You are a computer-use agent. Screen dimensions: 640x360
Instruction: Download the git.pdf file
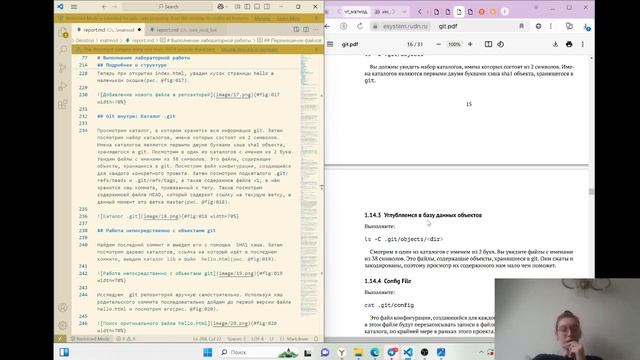pyautogui.click(x=555, y=44)
